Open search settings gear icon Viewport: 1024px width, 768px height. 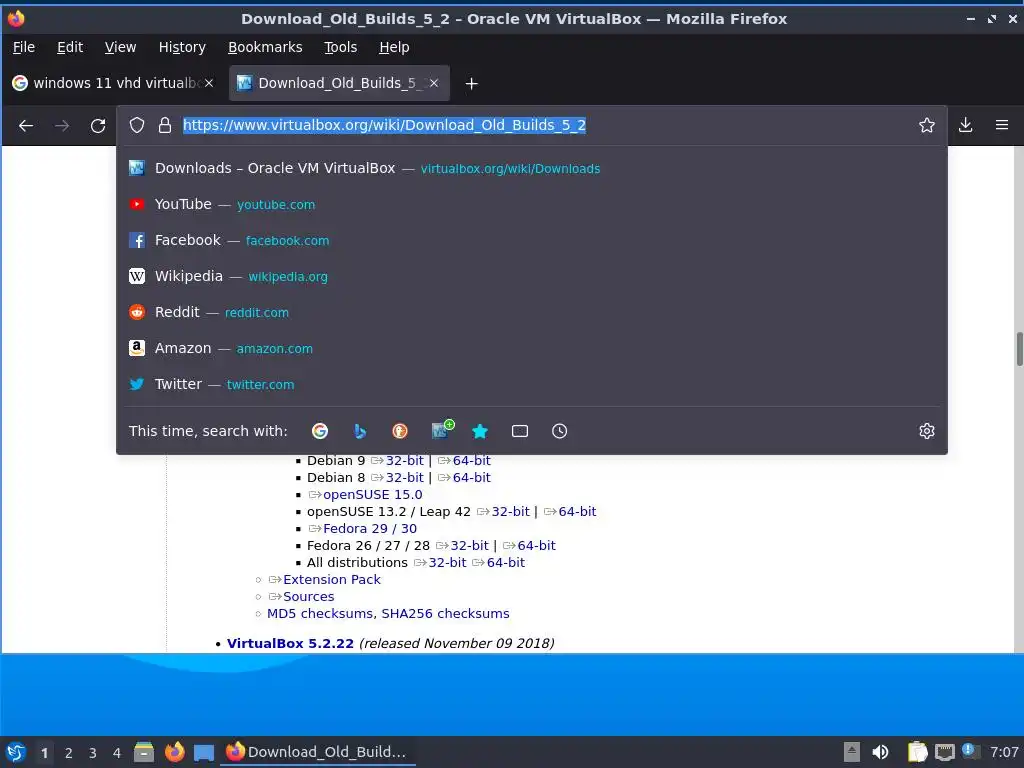tap(927, 431)
